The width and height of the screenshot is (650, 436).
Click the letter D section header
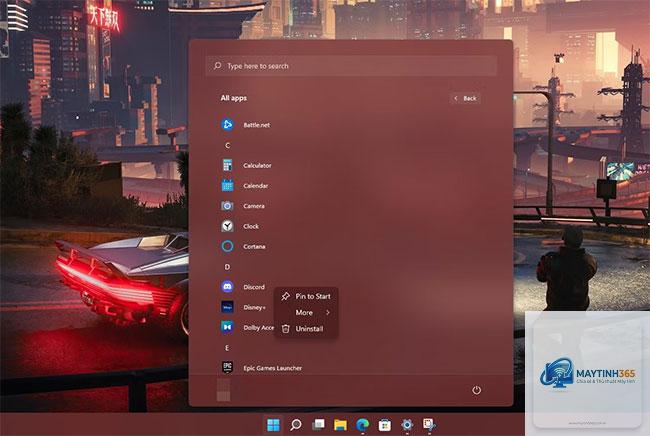227,266
